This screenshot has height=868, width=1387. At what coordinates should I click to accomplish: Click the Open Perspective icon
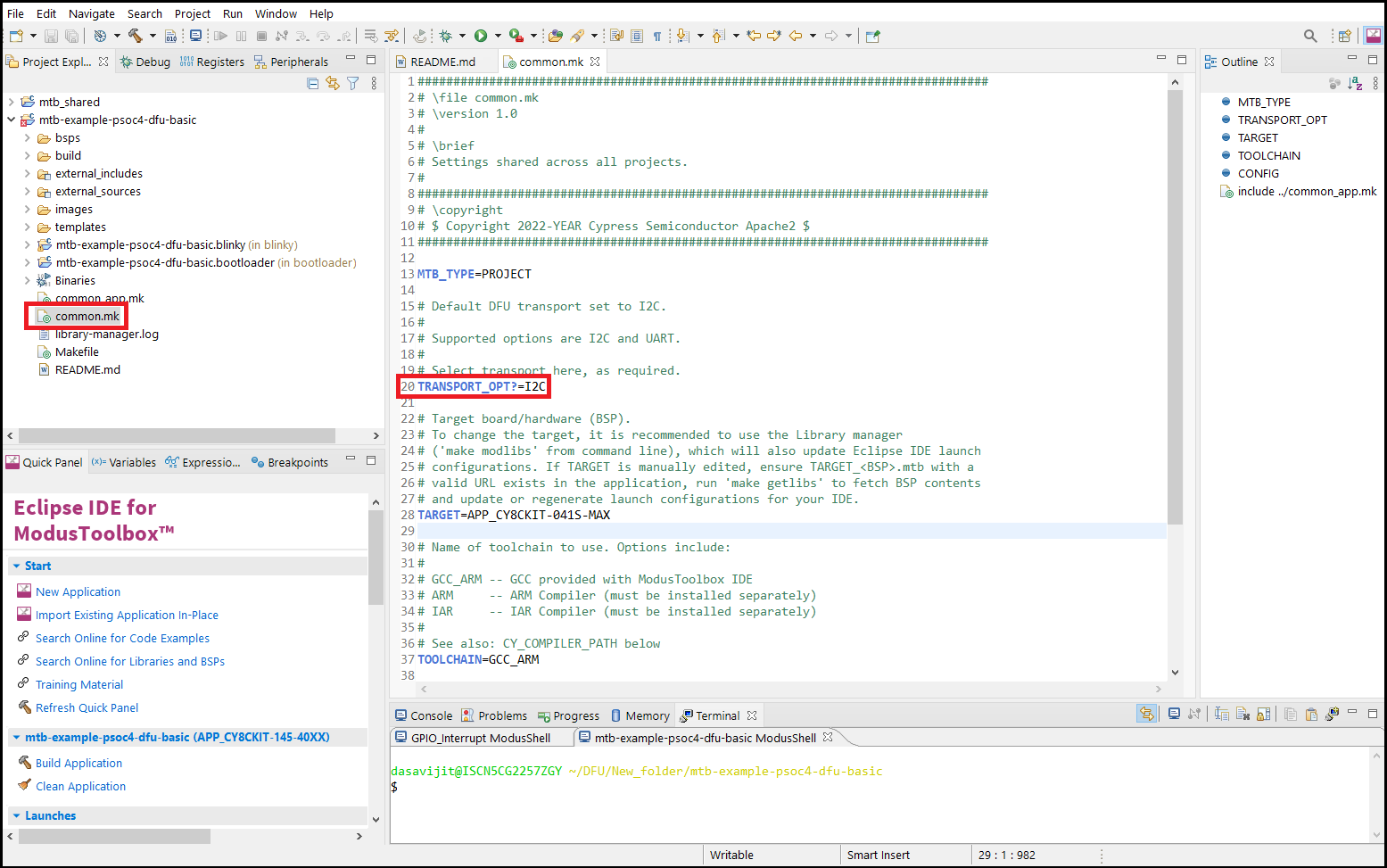click(1344, 36)
